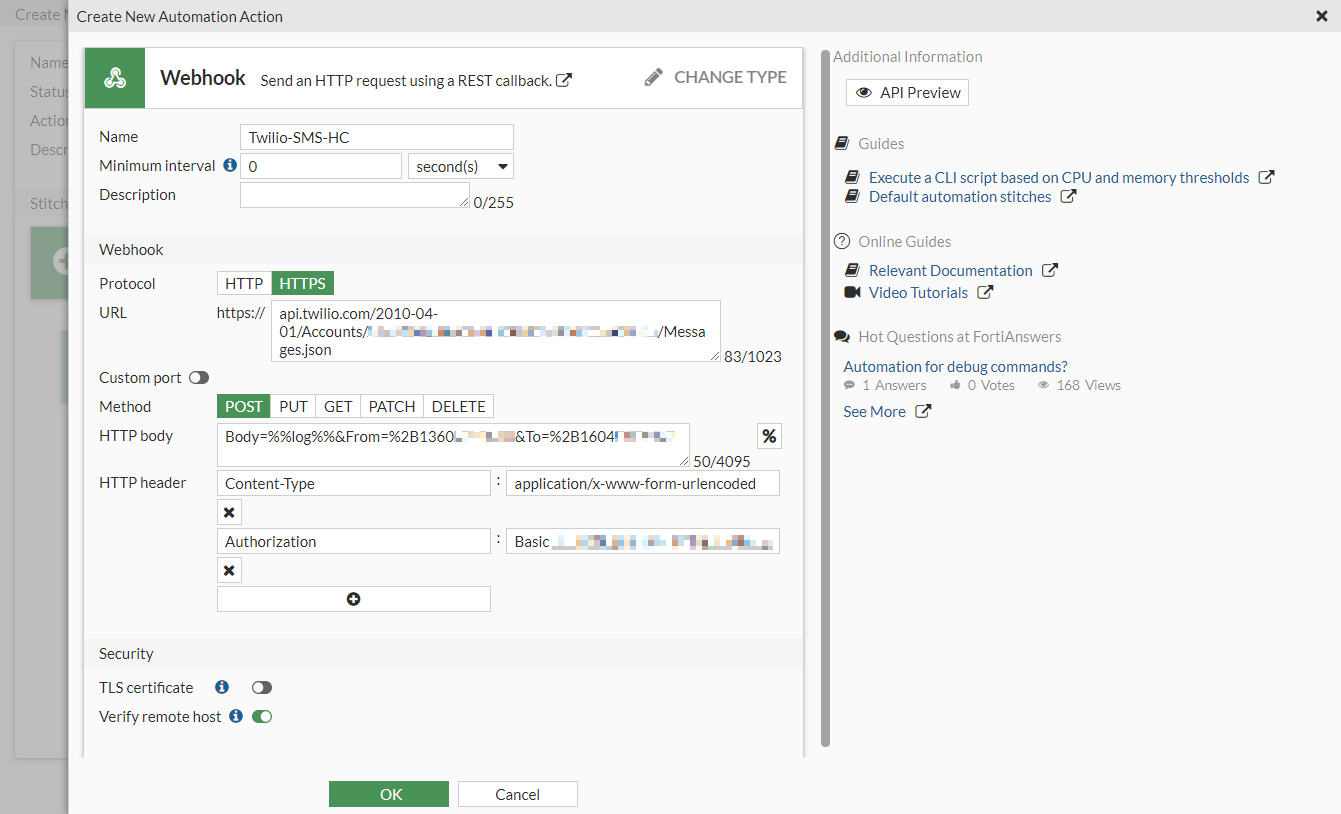Enable the Custom port toggle
Viewport: 1341px width, 814px height.
199,378
